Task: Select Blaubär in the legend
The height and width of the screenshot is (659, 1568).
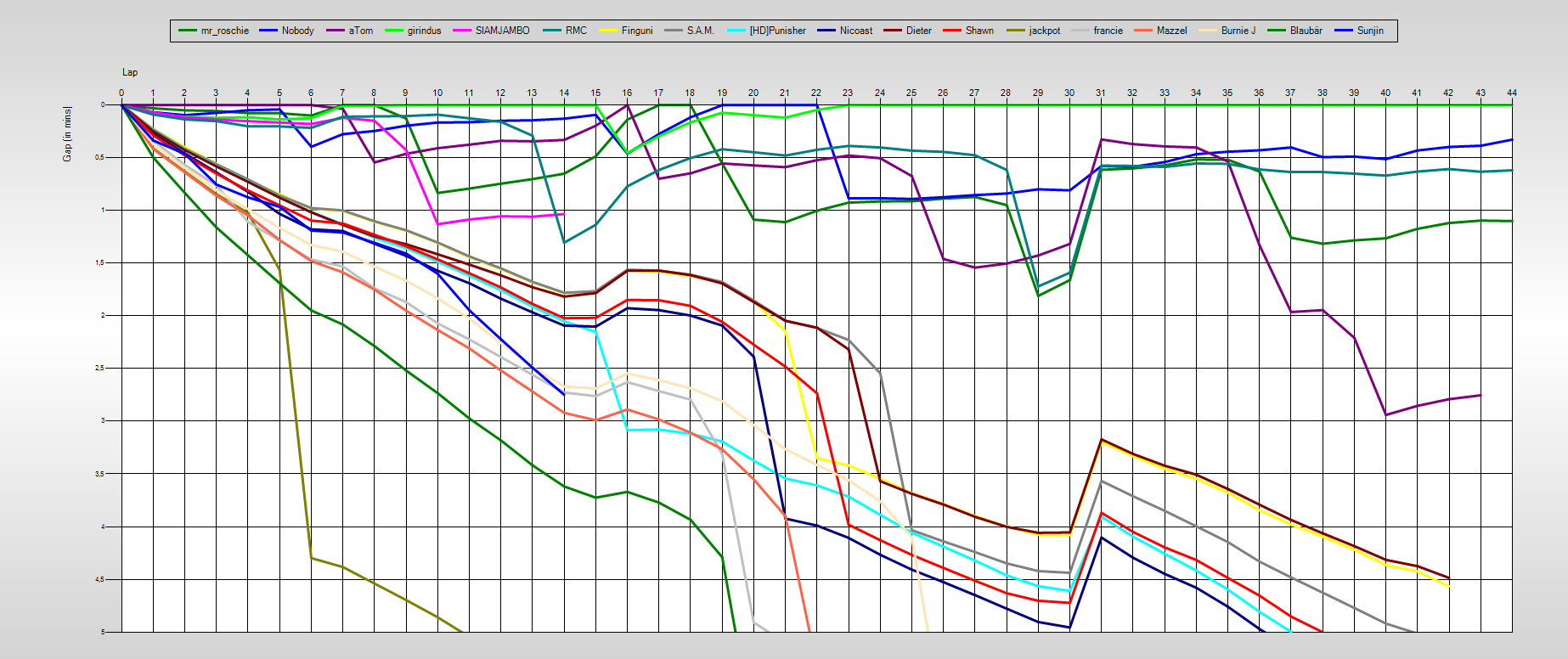Action: pos(1306,31)
